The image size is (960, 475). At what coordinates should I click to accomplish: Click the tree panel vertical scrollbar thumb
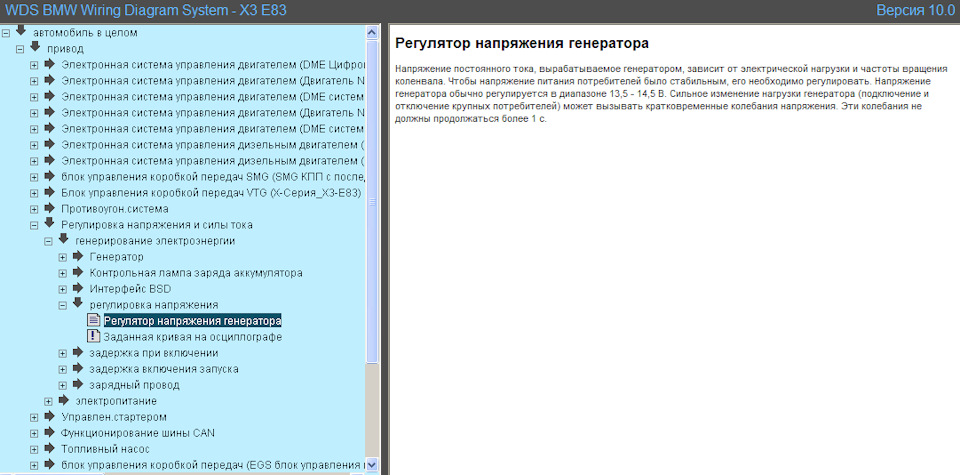coord(372,201)
